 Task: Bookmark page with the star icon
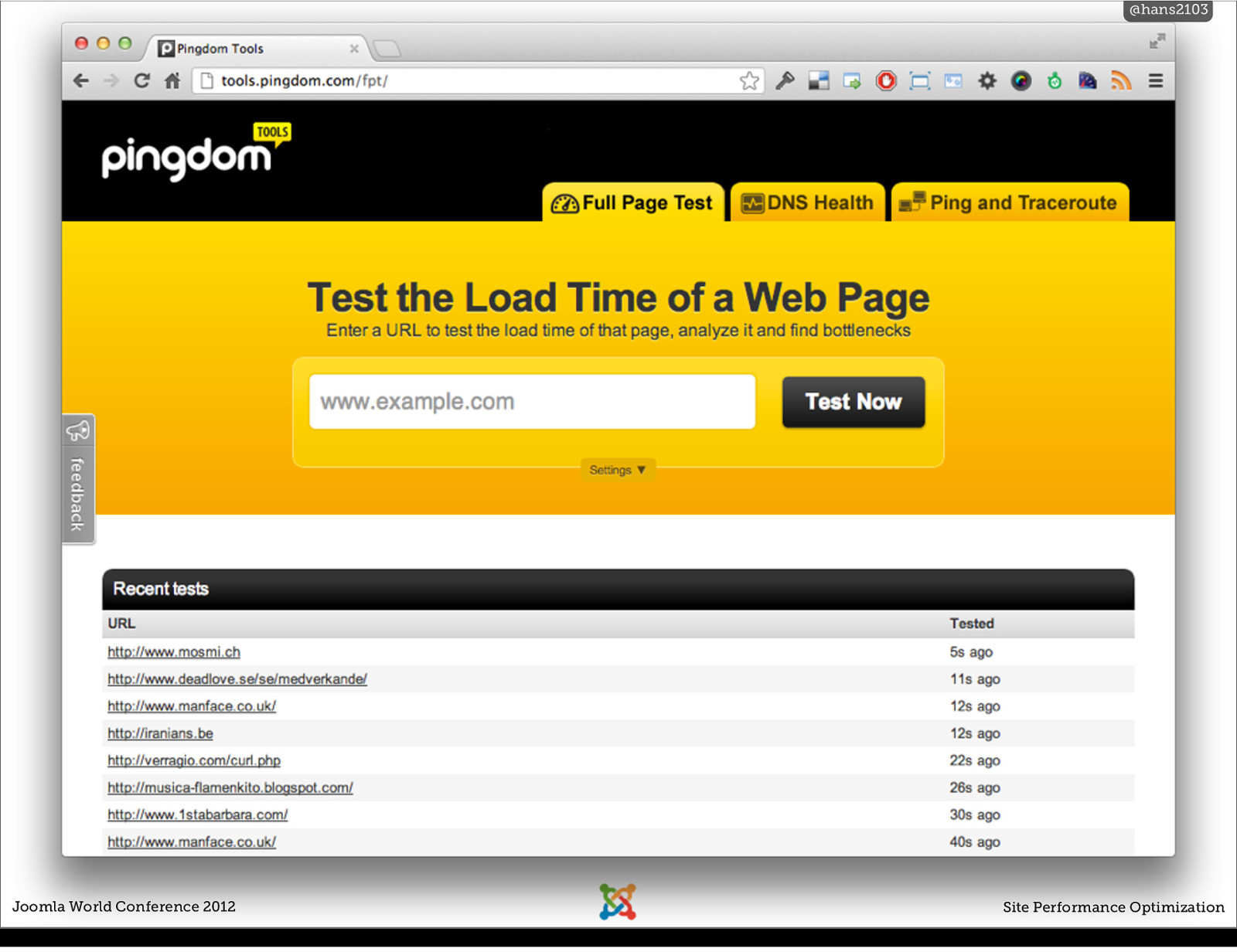[x=749, y=80]
